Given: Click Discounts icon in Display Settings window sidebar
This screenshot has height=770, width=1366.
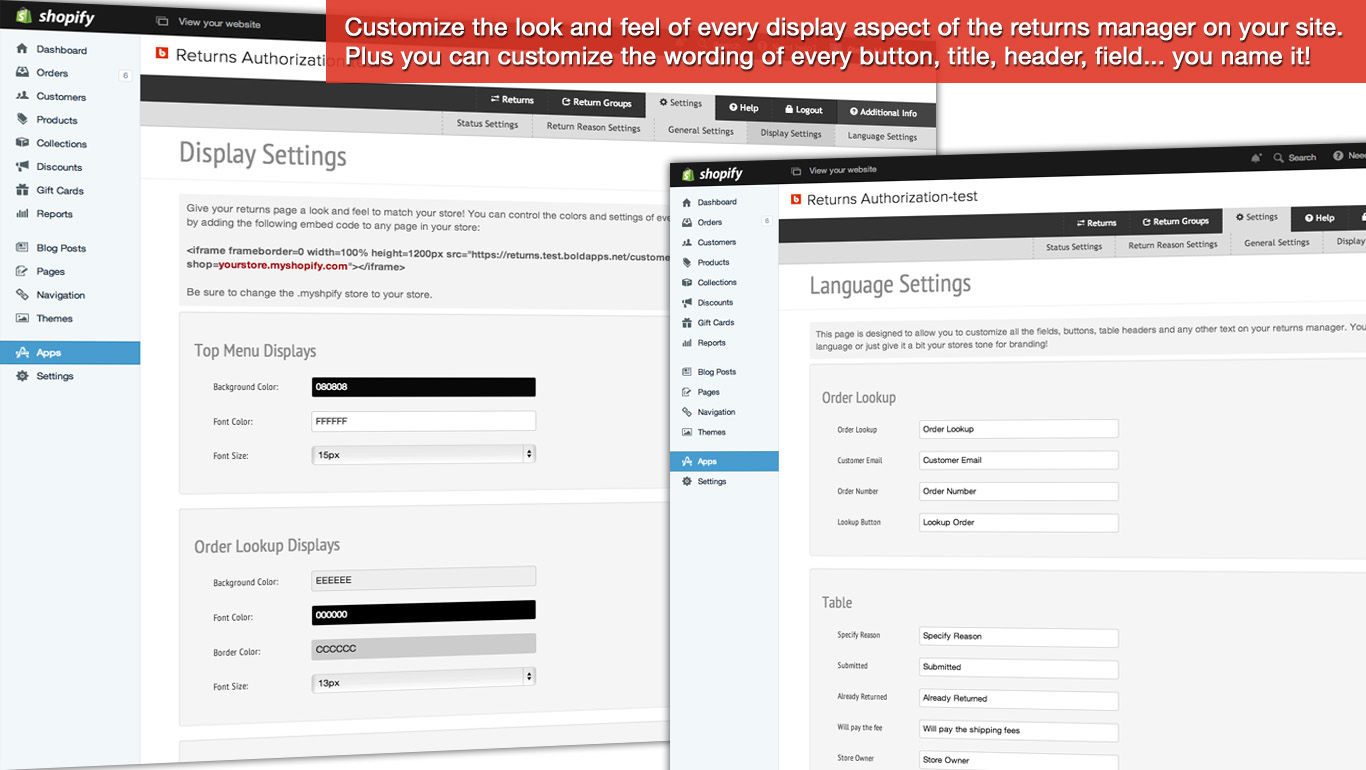Looking at the screenshot, I should coord(22,166).
